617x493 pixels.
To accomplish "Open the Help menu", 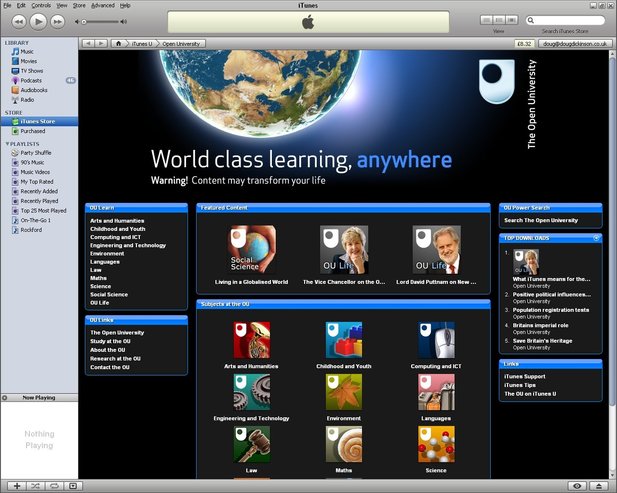I will point(125,6).
